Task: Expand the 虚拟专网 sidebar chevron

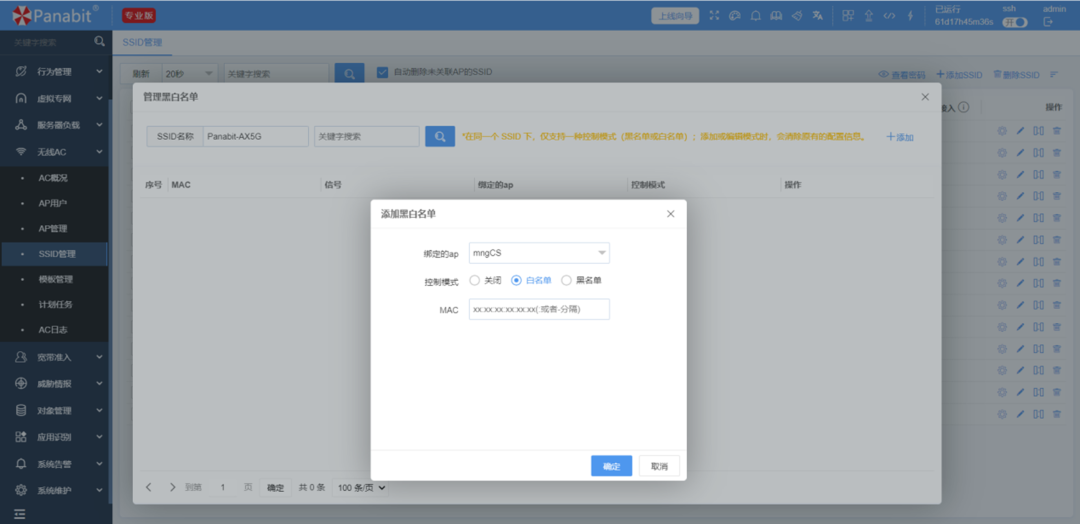Action: (100, 98)
